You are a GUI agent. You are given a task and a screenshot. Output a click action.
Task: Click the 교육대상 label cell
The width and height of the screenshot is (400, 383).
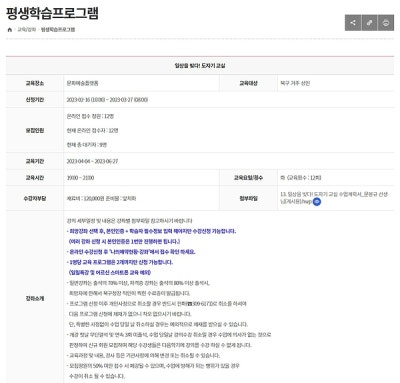(x=248, y=83)
